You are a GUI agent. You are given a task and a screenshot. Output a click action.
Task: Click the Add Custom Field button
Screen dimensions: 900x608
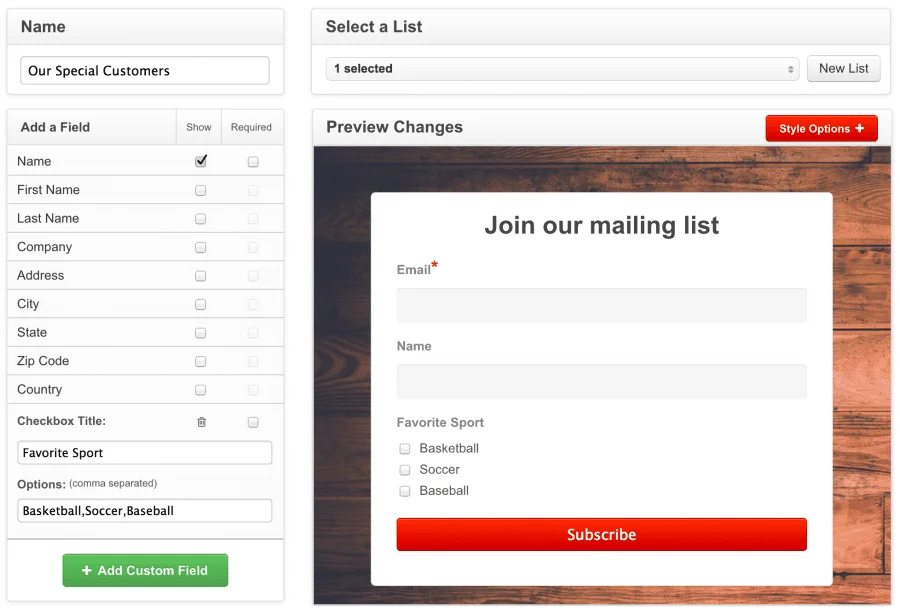point(144,570)
